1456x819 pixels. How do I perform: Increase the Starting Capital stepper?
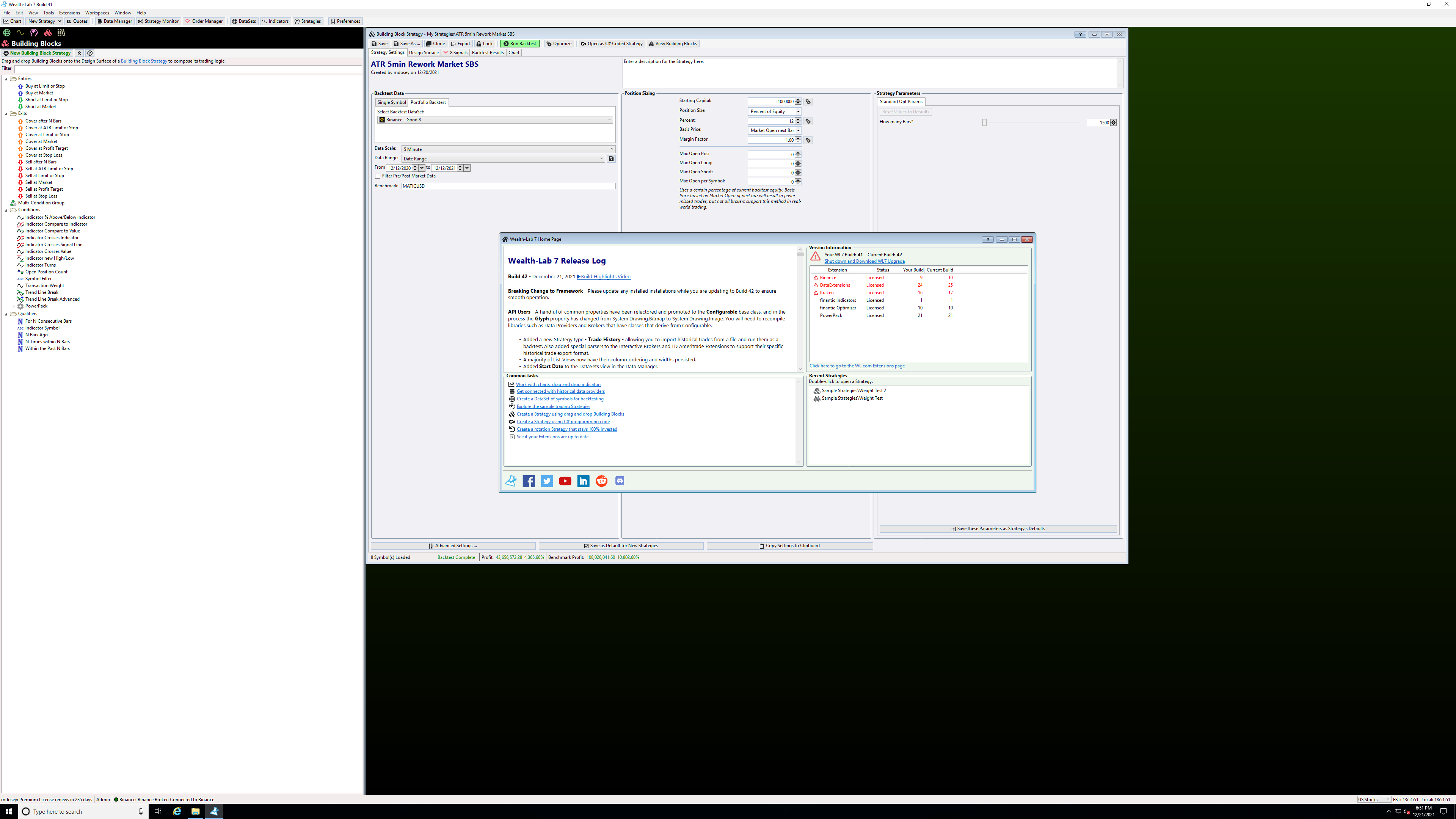pyautogui.click(x=798, y=100)
